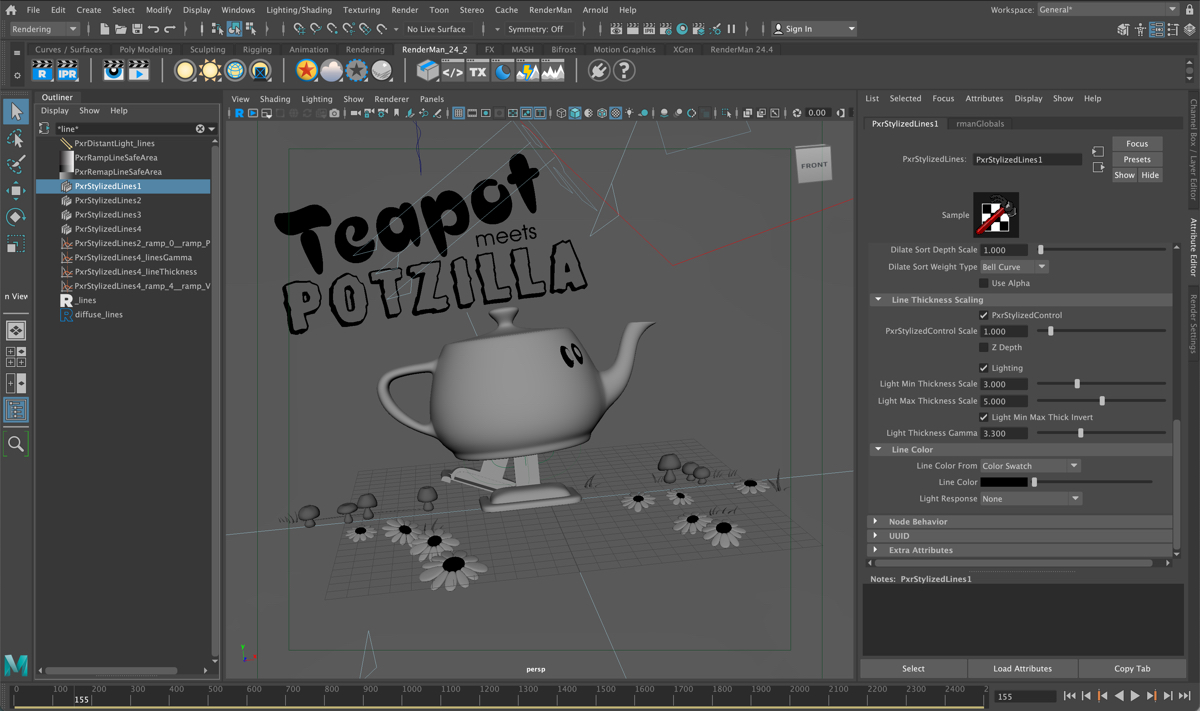Click the cloud dome light shelf icon
The width and height of the screenshot is (1200, 711).
[x=333, y=70]
